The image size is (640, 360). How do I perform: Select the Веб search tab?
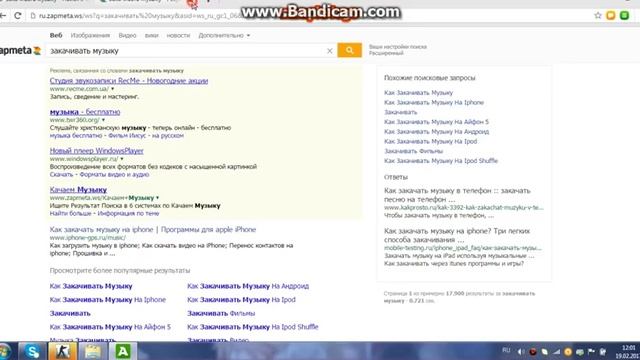tap(56, 36)
